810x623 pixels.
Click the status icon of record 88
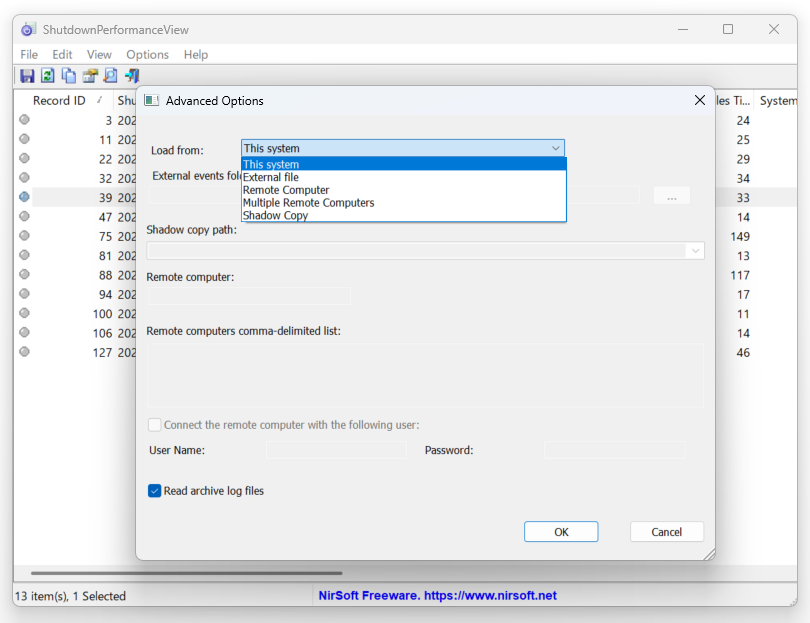coord(24,274)
